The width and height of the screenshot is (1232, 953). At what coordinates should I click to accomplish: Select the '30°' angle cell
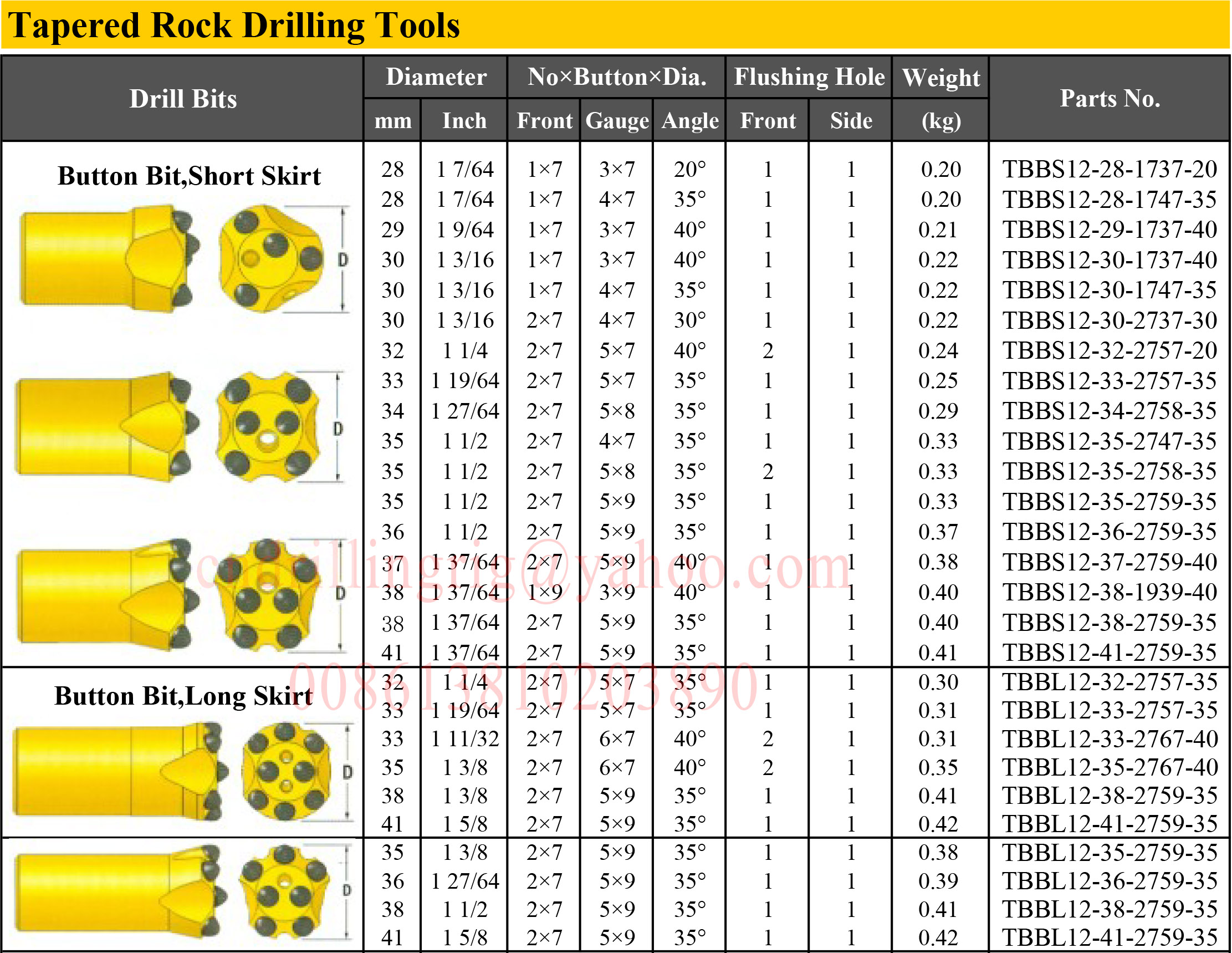(690, 320)
